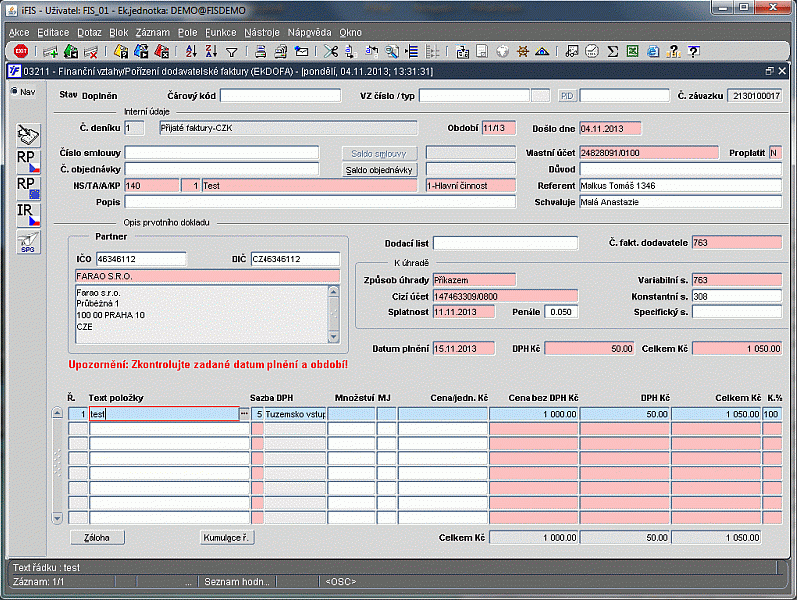Click the green Excel export icon

pyautogui.click(x=632, y=51)
